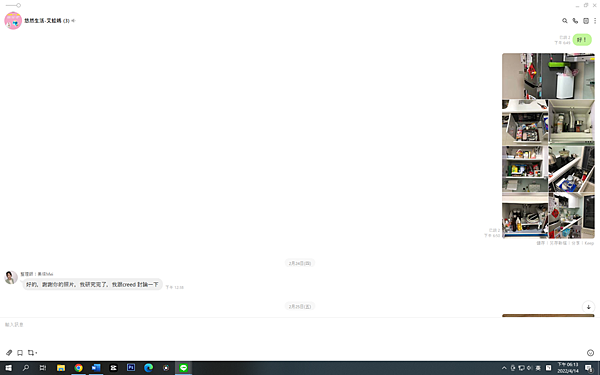Start a voice call with phone icon

click(x=575, y=21)
